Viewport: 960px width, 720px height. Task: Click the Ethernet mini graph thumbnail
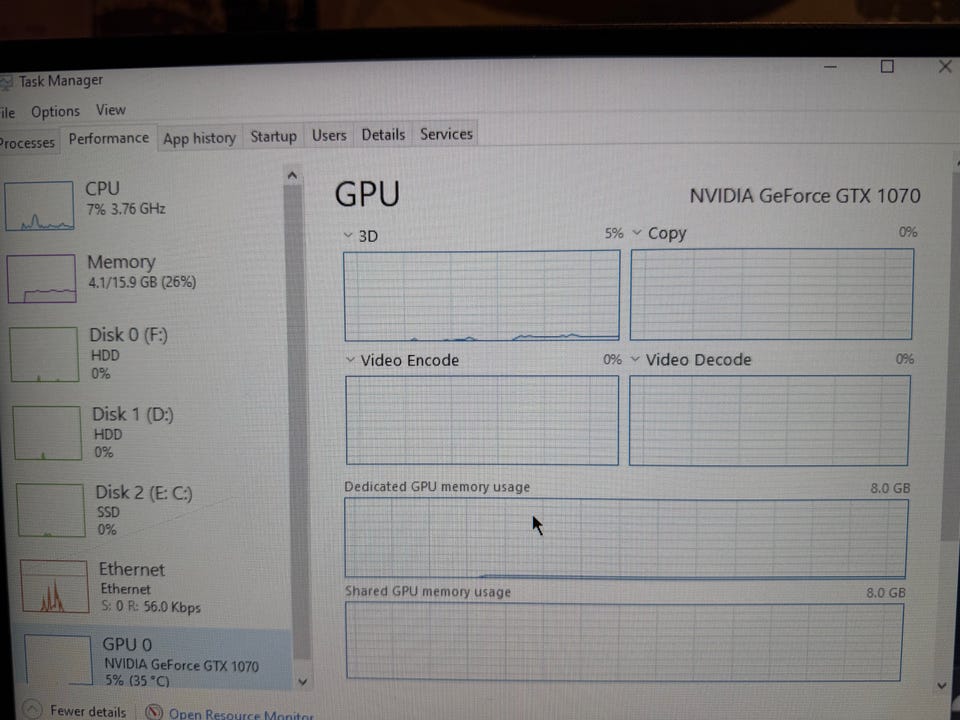point(54,587)
